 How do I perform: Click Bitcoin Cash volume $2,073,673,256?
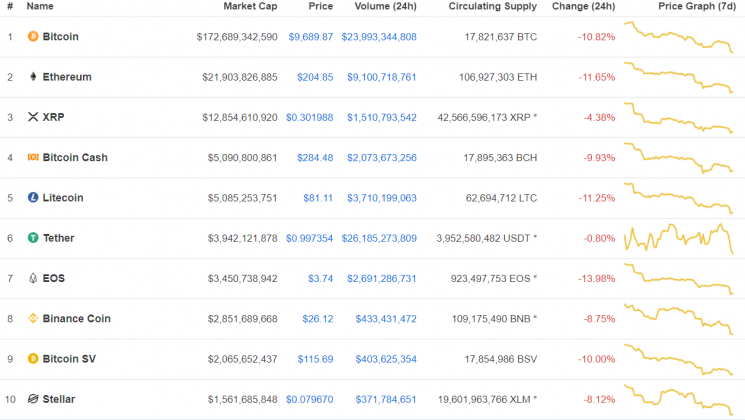coord(382,158)
